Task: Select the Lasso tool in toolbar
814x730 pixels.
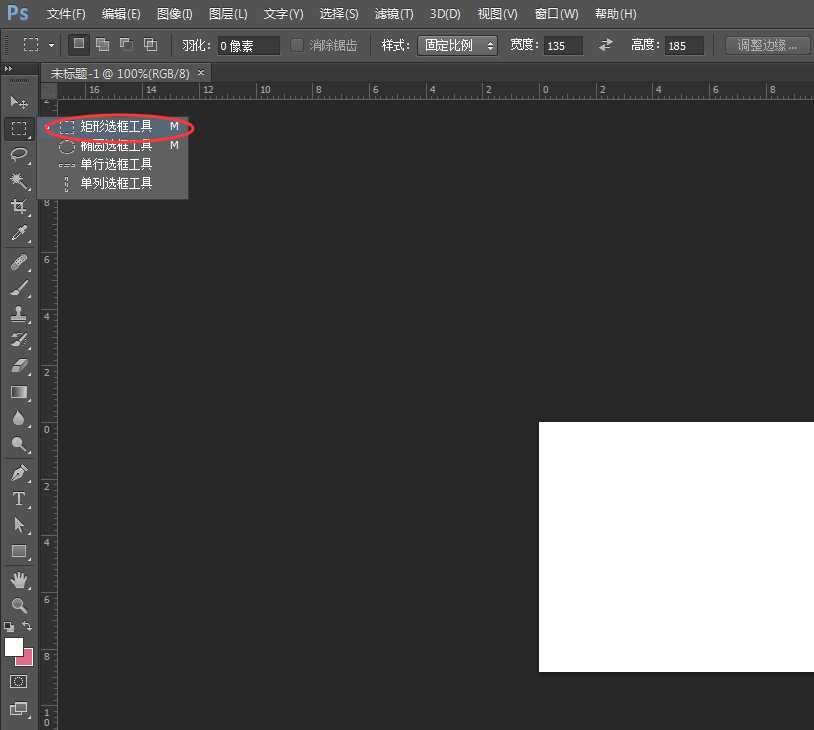Action: coord(18,154)
